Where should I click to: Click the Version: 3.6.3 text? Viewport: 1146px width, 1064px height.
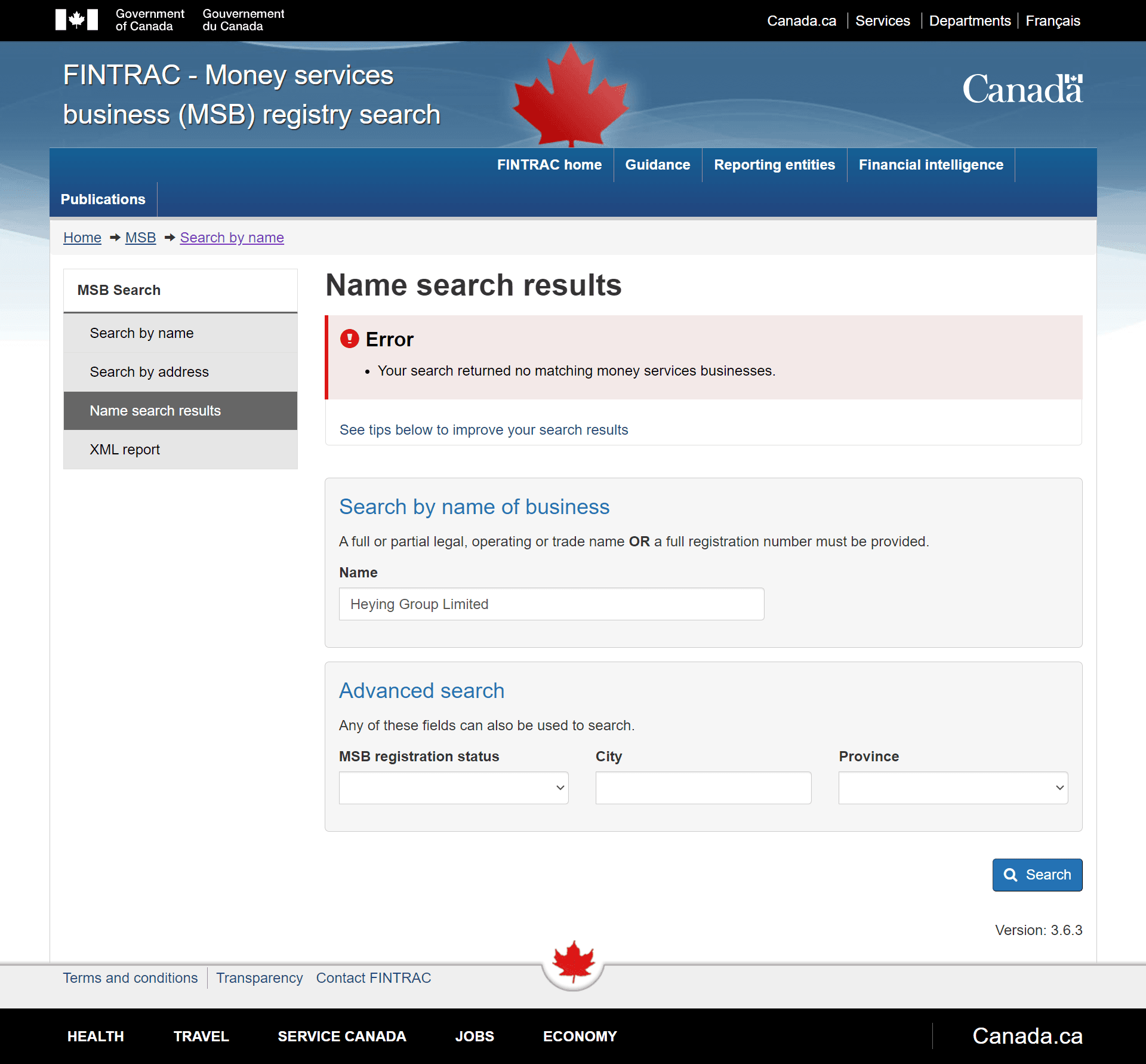click(1039, 930)
